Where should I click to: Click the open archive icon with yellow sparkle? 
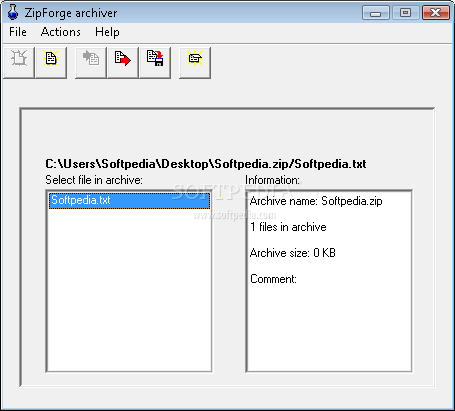point(51,63)
